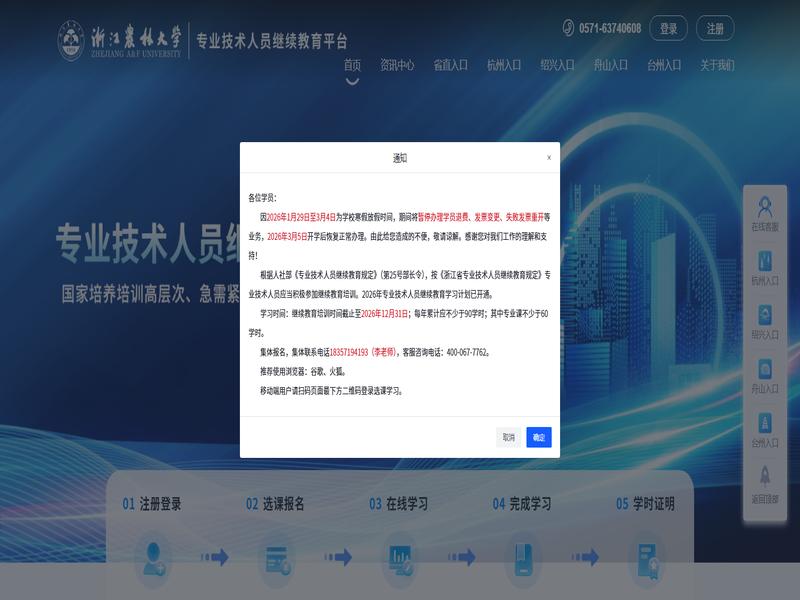Screen dimensions: 800x600
Task: Click the 注册 button in the header
Action: [715, 29]
